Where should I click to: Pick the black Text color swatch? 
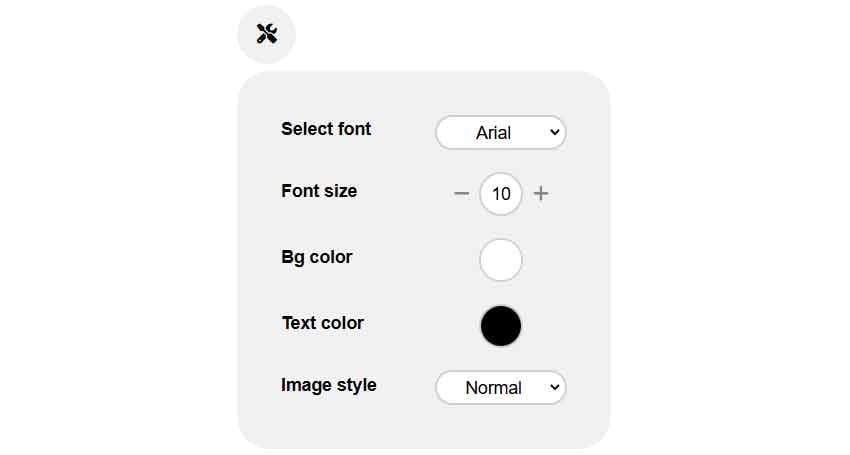(501, 326)
